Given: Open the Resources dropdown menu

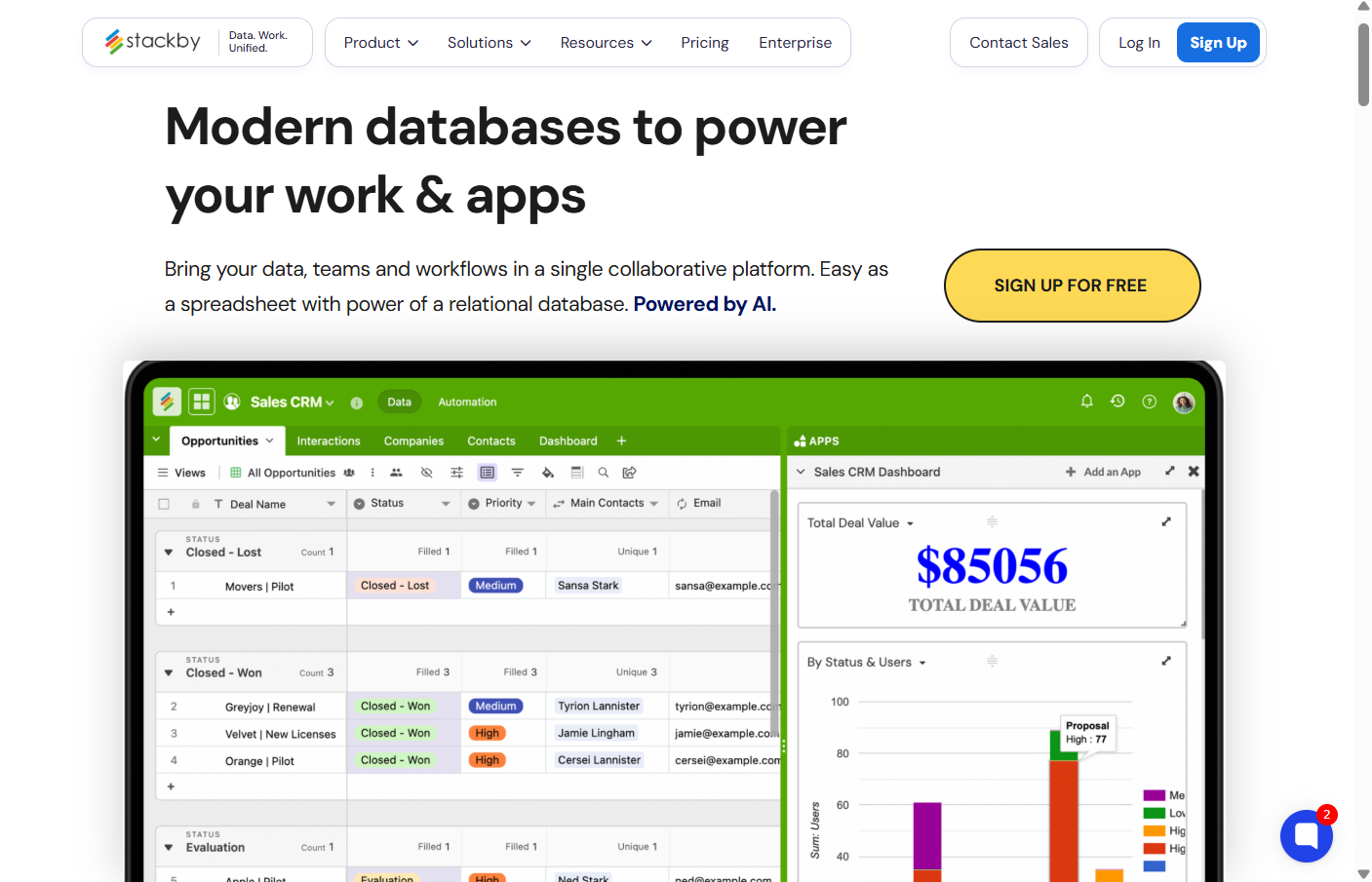Looking at the screenshot, I should pos(606,43).
